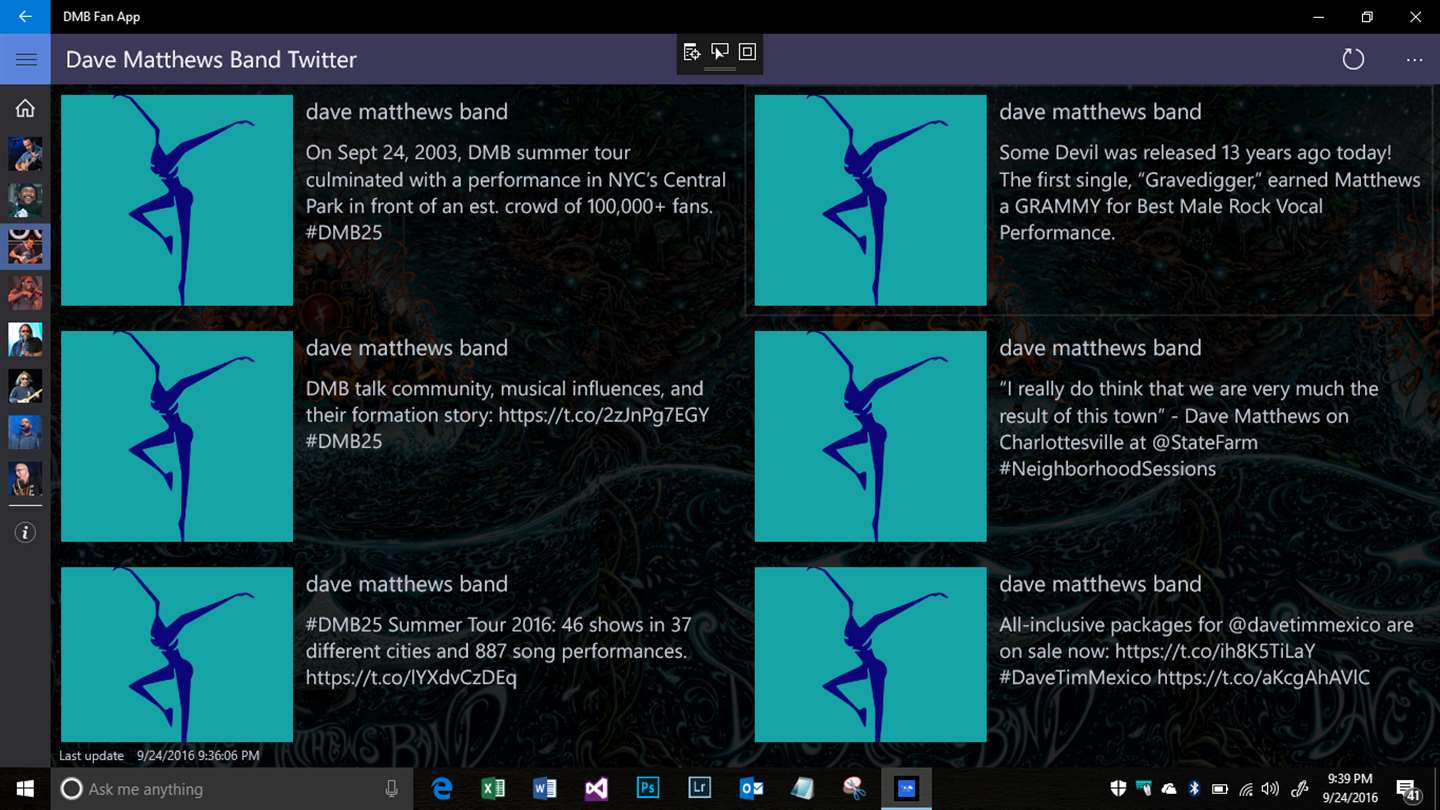Click the back arrow in title bar
The width and height of the screenshot is (1440, 810).
tap(25, 17)
